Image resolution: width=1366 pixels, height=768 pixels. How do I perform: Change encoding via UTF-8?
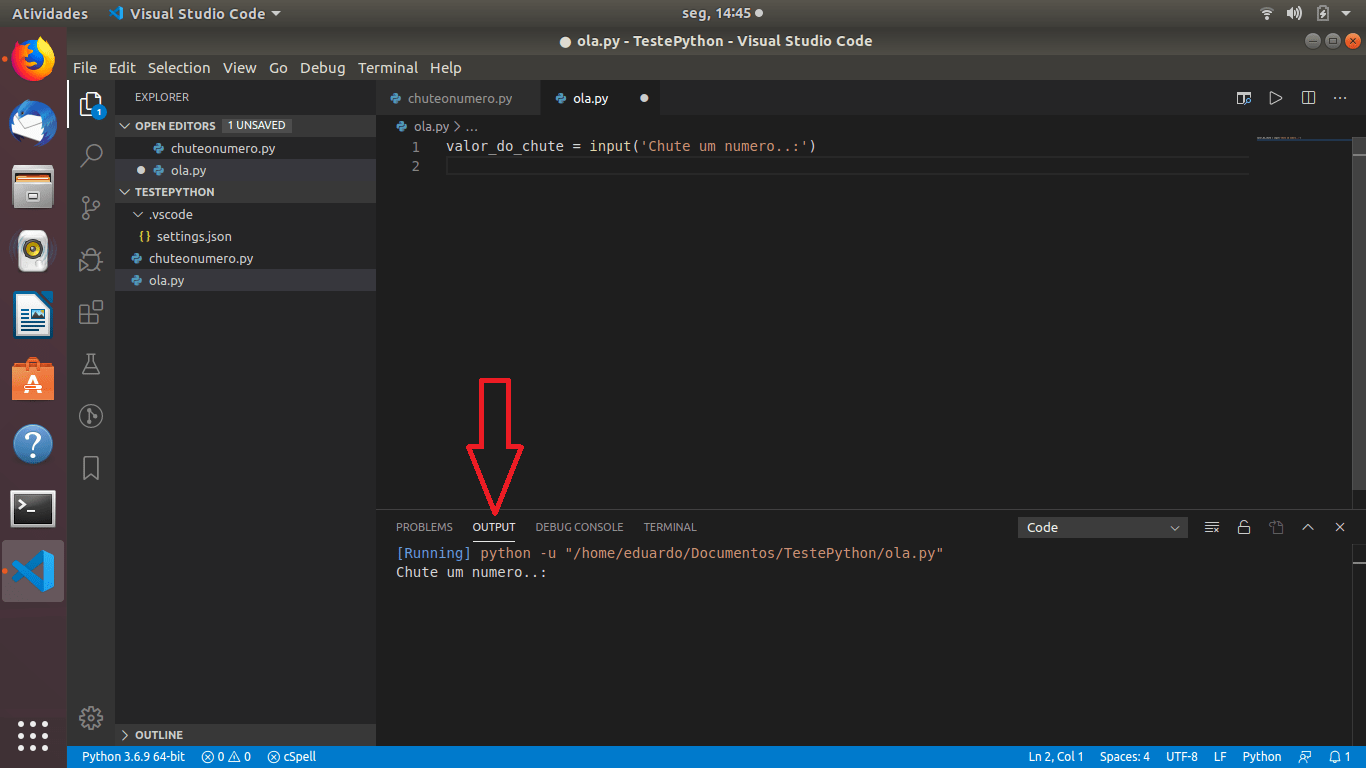tap(1182, 757)
